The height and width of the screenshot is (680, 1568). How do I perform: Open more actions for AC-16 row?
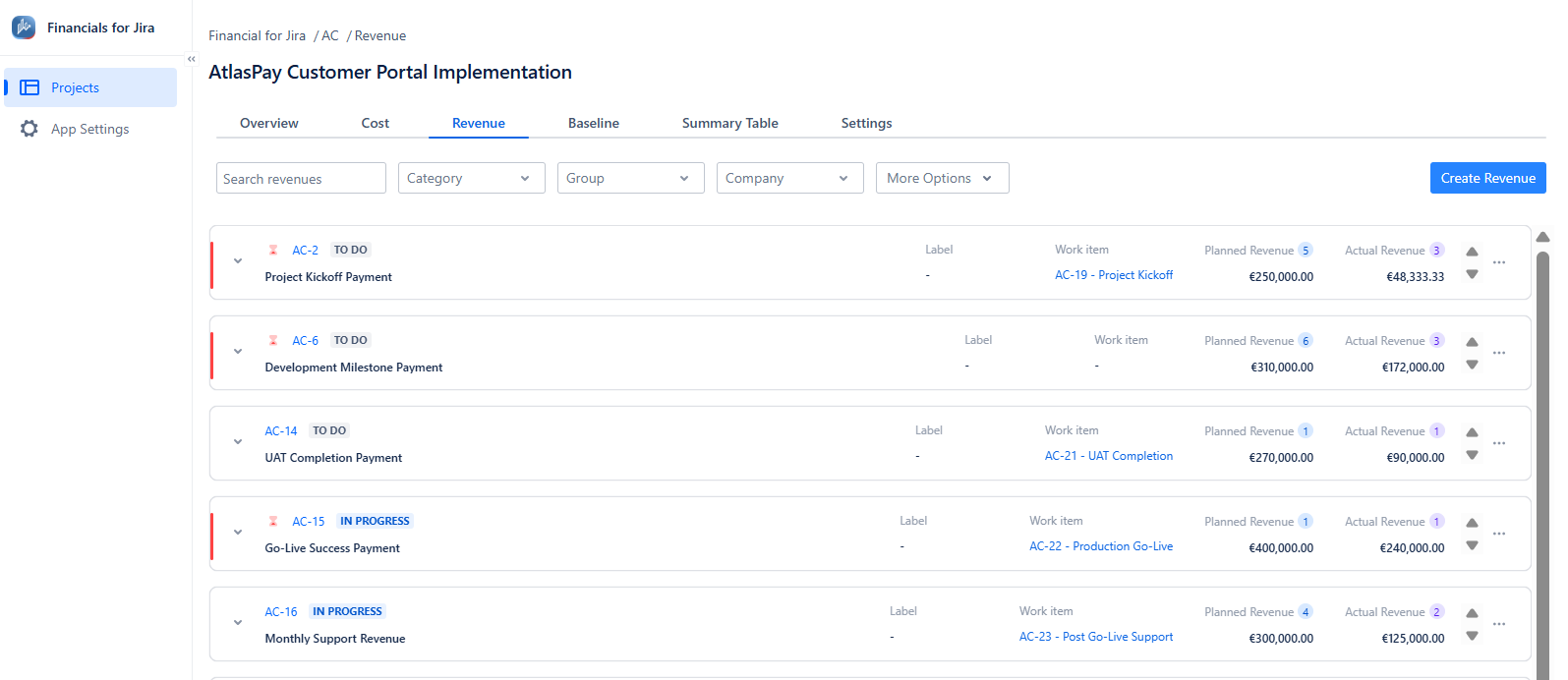pos(1499,624)
